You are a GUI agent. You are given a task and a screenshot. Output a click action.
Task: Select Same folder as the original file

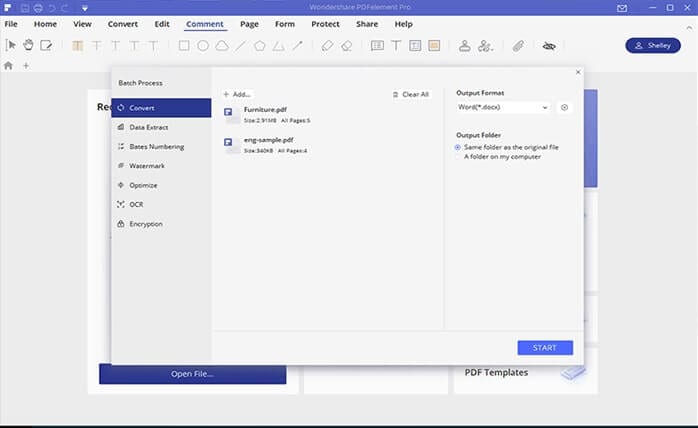pyautogui.click(x=507, y=147)
